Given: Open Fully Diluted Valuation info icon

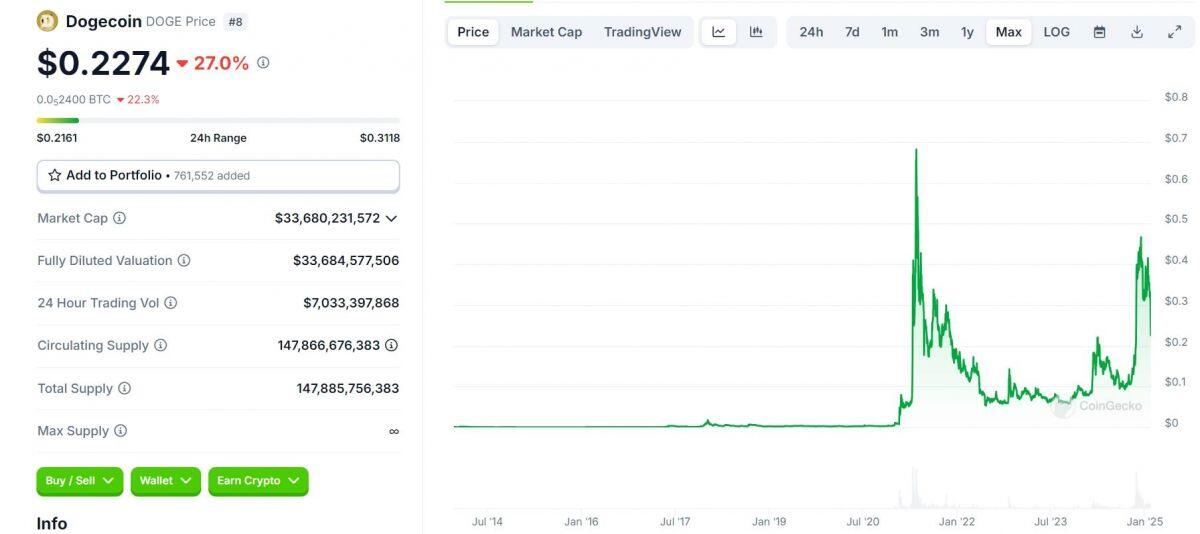Looking at the screenshot, I should pyautogui.click(x=184, y=260).
